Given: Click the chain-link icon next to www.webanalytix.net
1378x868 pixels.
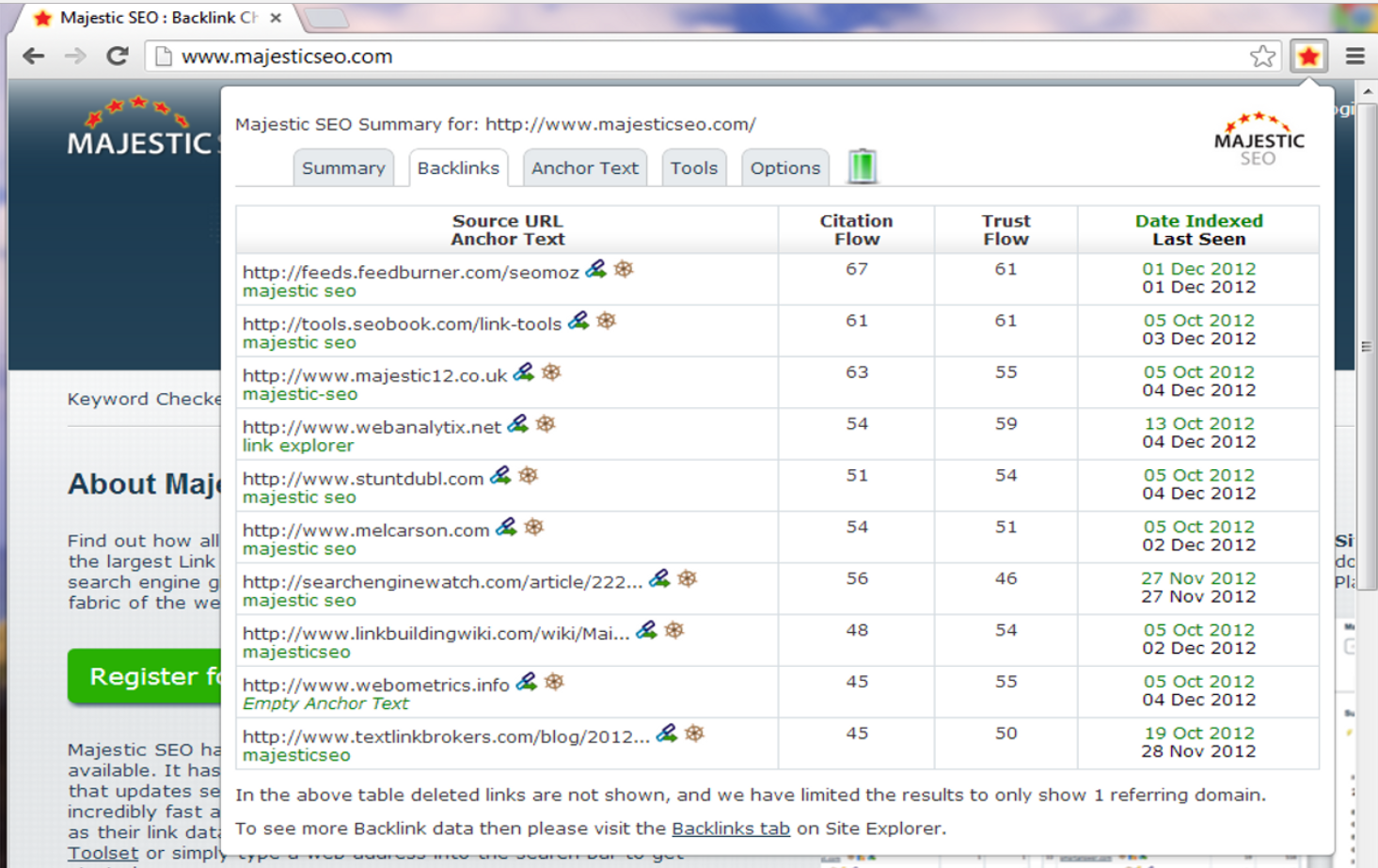Looking at the screenshot, I should pyautogui.click(x=518, y=425).
